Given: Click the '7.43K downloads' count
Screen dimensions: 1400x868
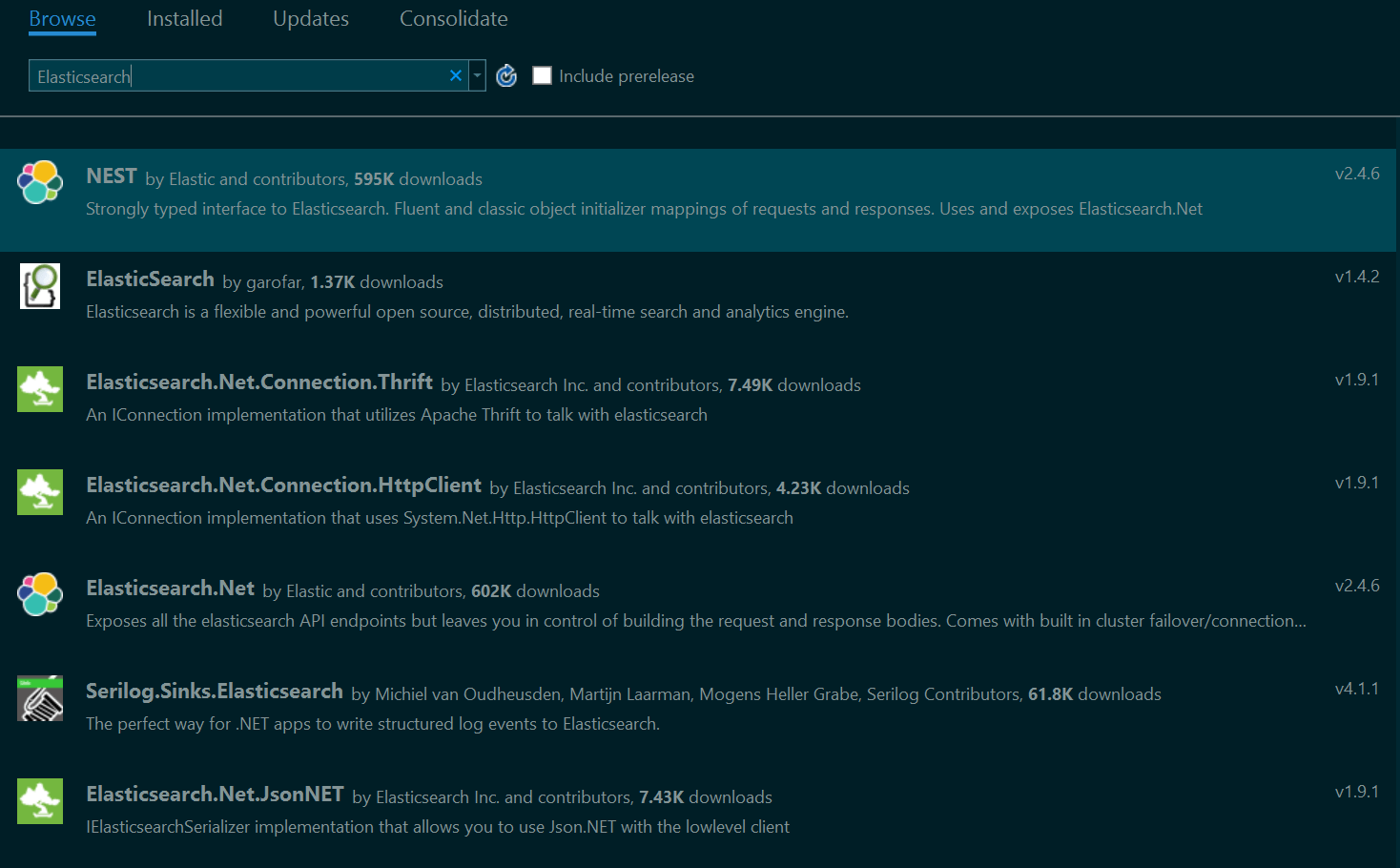Looking at the screenshot, I should tap(706, 797).
